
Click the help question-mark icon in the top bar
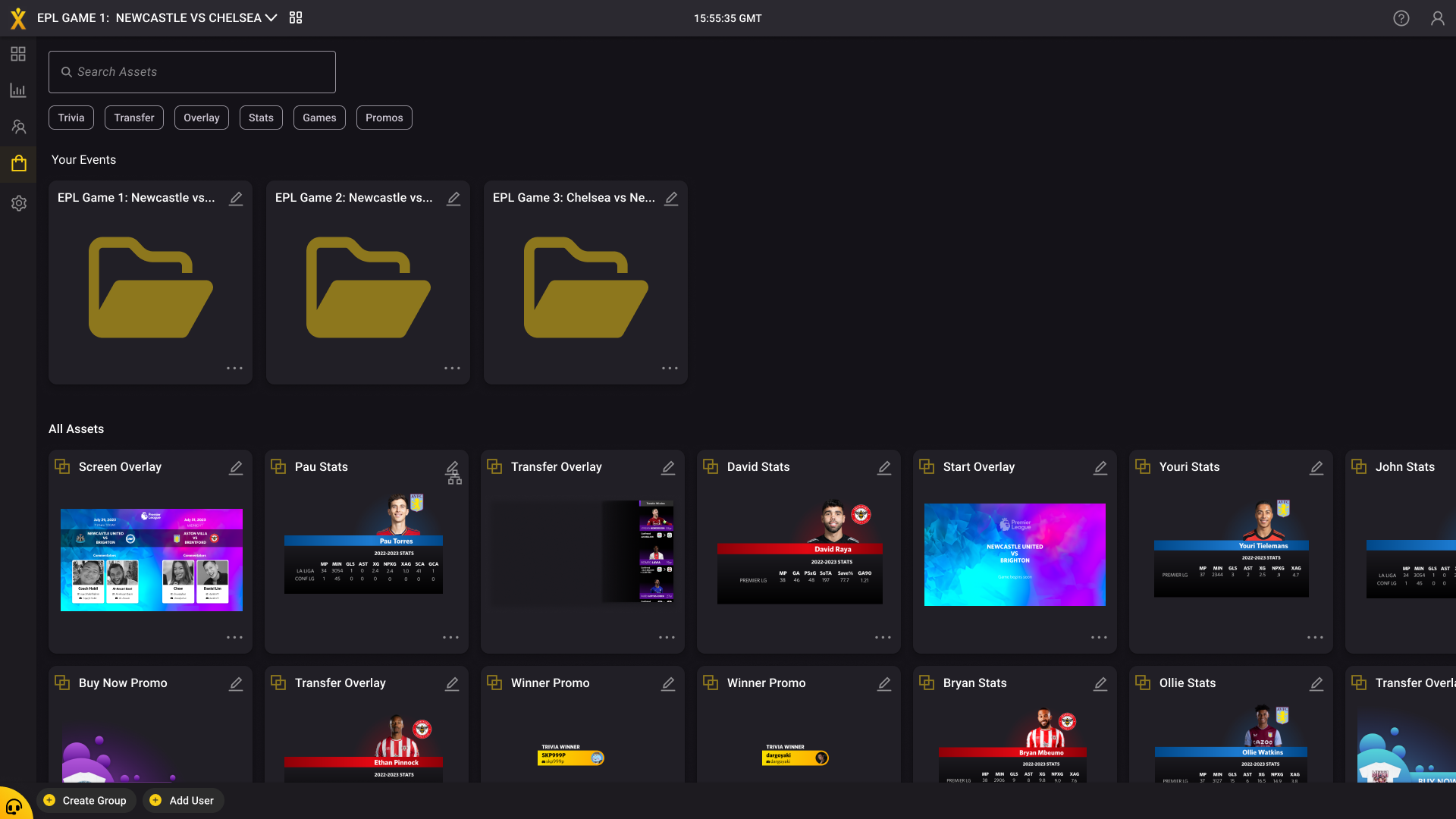(x=1401, y=17)
